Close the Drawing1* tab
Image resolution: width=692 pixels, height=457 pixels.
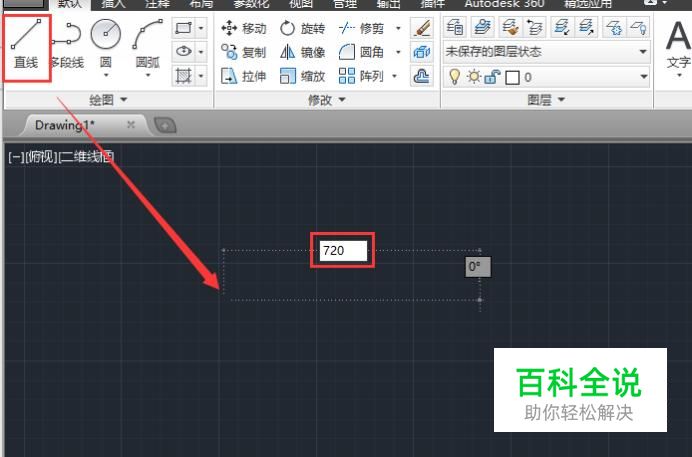(x=131, y=125)
